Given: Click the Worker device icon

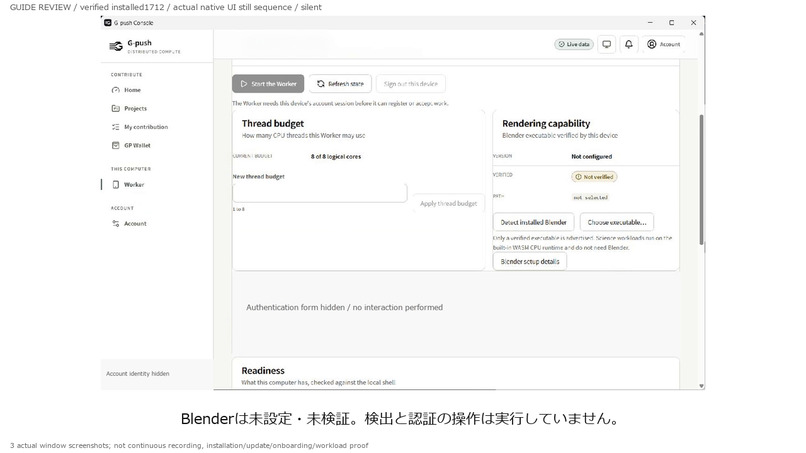Looking at the screenshot, I should [x=116, y=185].
